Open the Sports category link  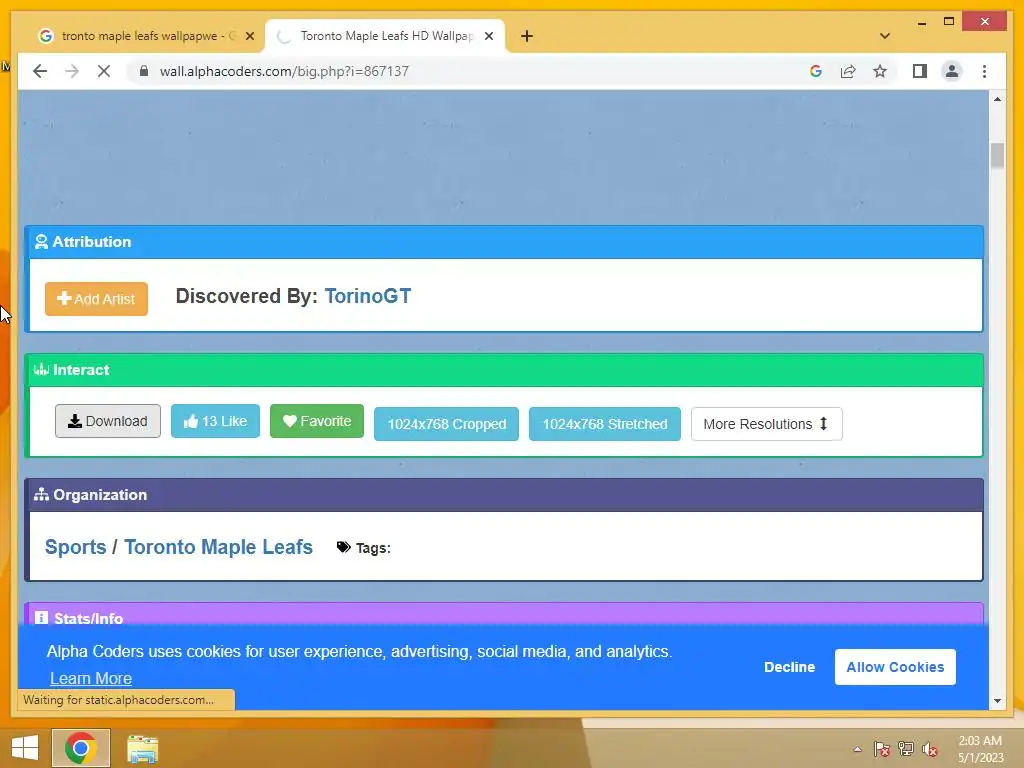tap(75, 547)
